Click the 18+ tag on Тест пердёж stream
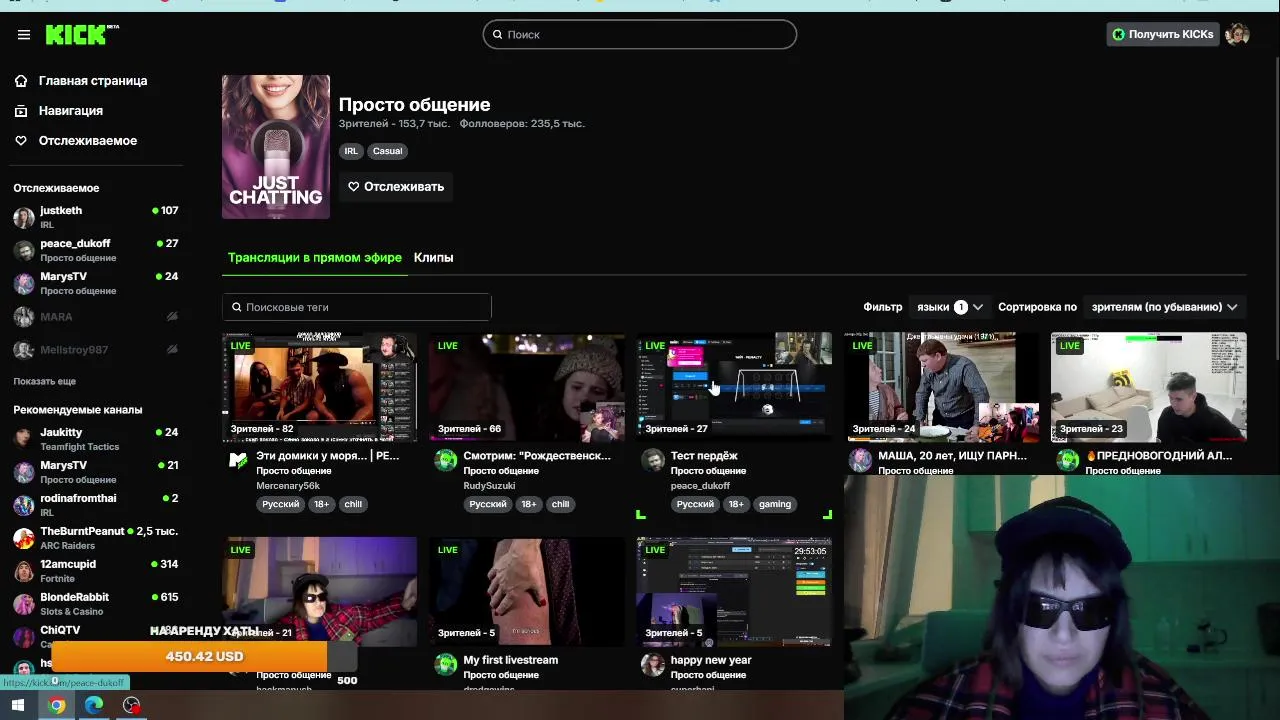1280x720 pixels. coord(736,504)
